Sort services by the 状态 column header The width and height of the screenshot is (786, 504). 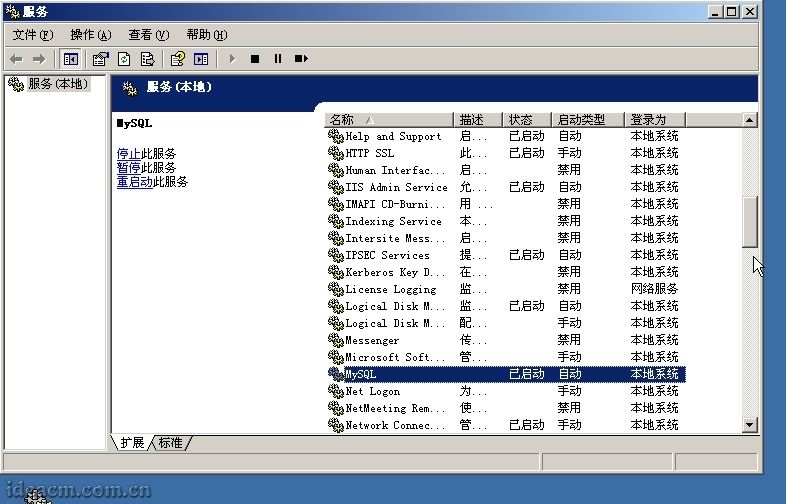pyautogui.click(x=527, y=120)
